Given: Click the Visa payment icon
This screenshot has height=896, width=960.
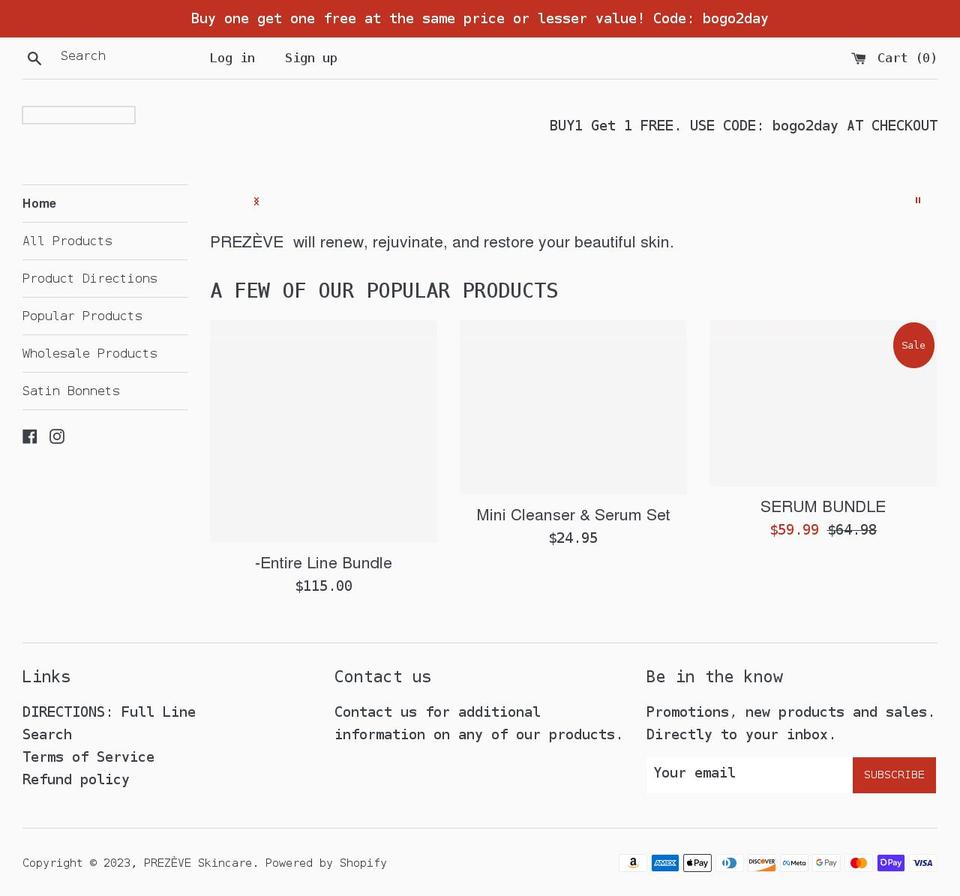Looking at the screenshot, I should (x=922, y=863).
